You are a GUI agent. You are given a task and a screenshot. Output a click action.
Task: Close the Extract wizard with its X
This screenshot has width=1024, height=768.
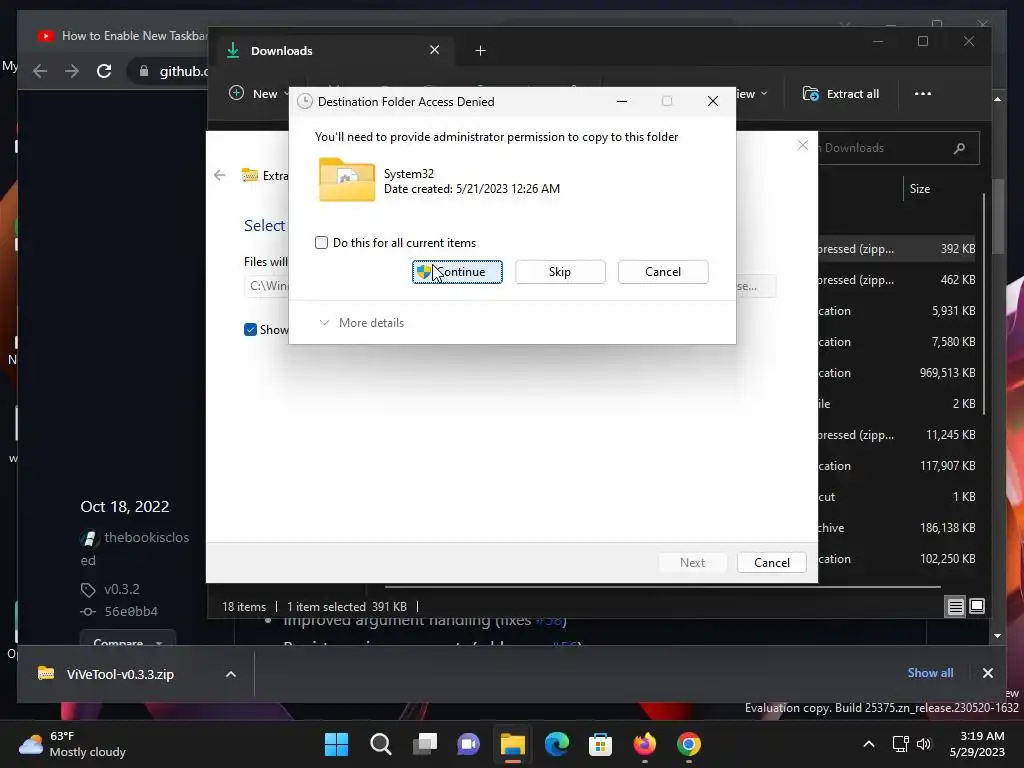(803, 145)
